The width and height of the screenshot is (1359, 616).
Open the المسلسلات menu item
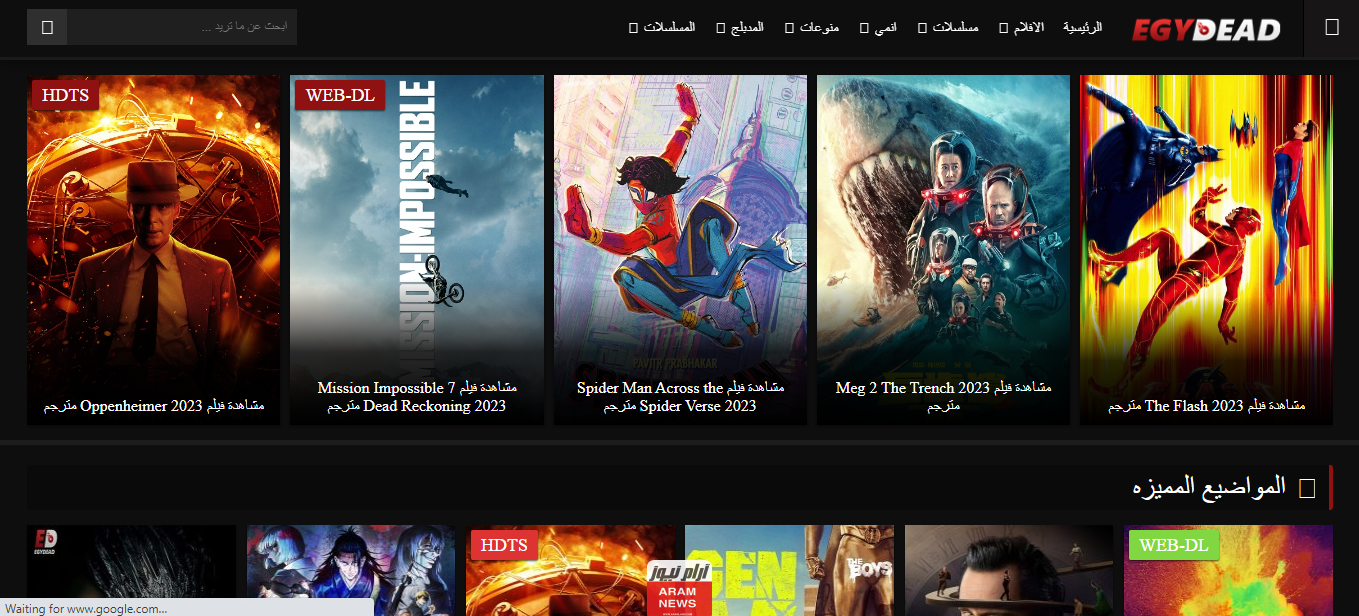pyautogui.click(x=669, y=27)
